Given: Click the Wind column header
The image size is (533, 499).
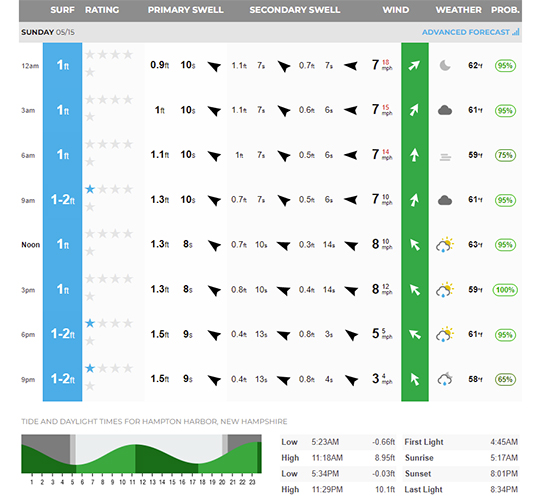Looking at the screenshot, I should tap(396, 10).
